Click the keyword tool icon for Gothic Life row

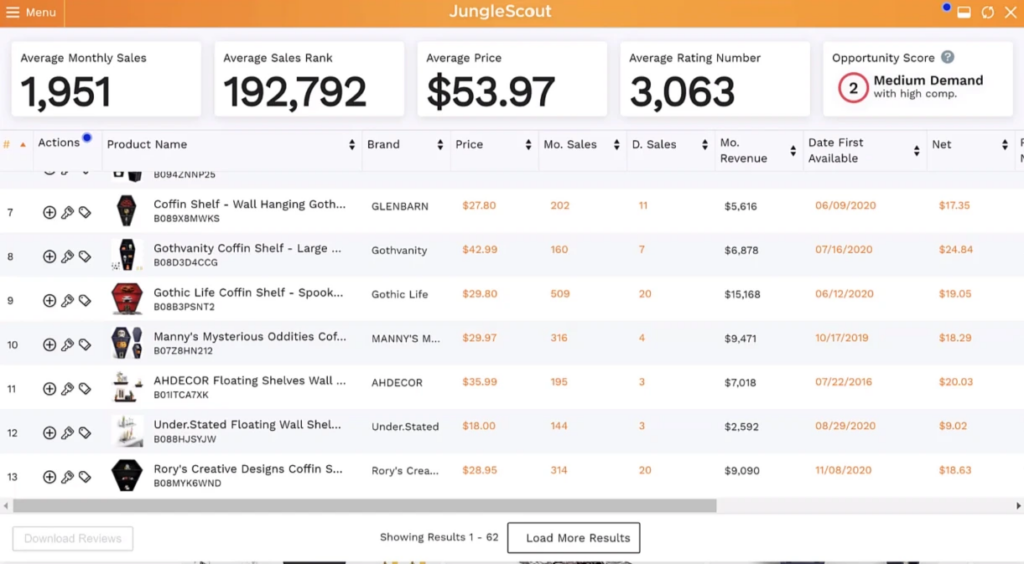click(x=67, y=300)
